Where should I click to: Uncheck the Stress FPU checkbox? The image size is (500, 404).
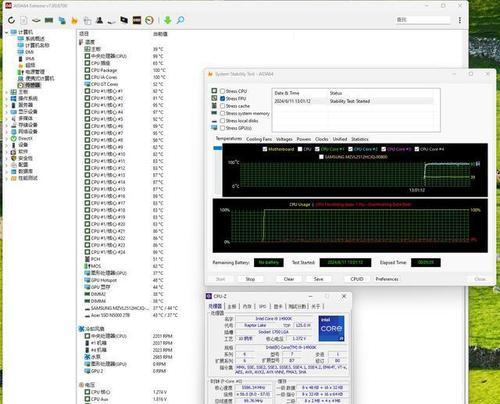point(222,98)
